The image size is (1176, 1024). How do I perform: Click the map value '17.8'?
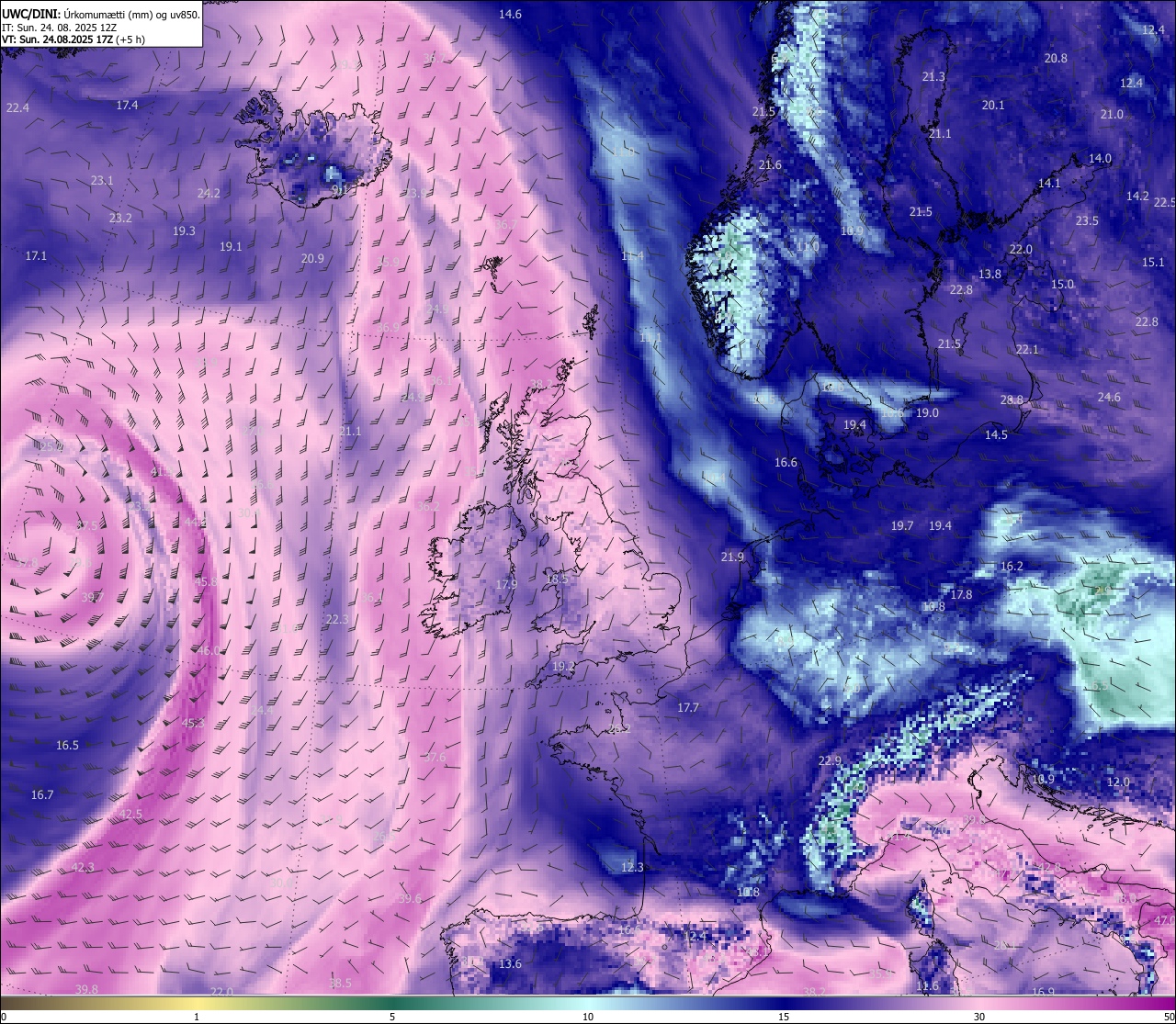[x=961, y=595]
